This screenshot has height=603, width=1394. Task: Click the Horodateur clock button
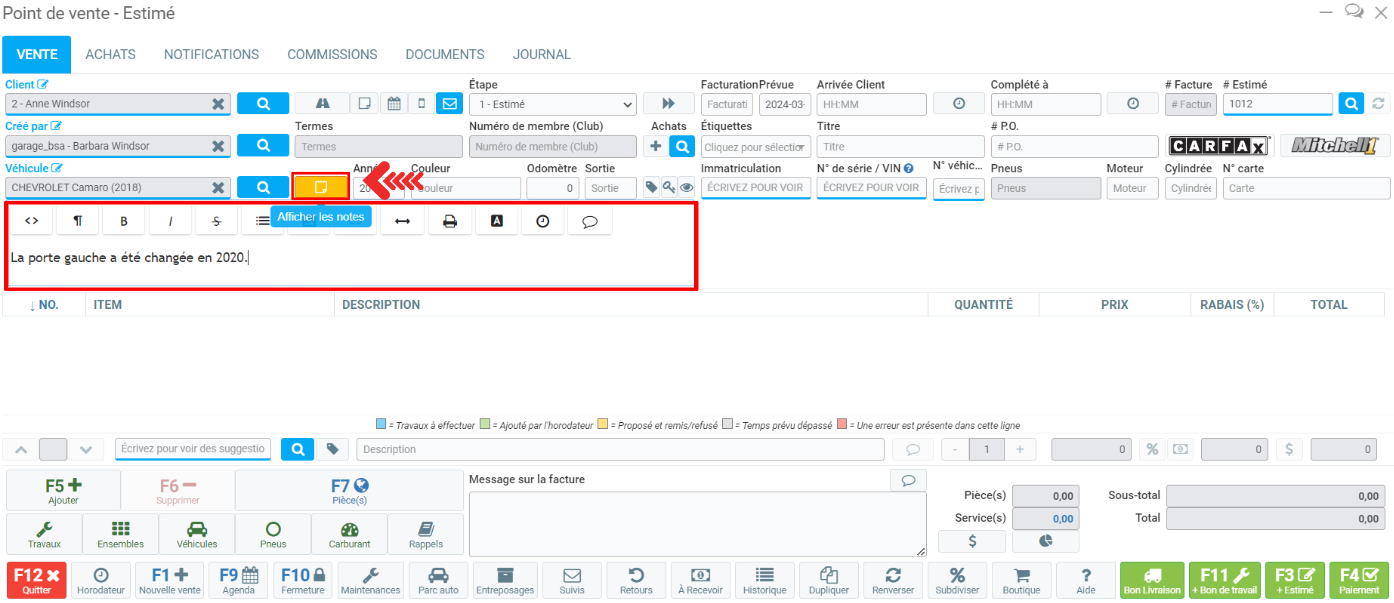pos(100,580)
